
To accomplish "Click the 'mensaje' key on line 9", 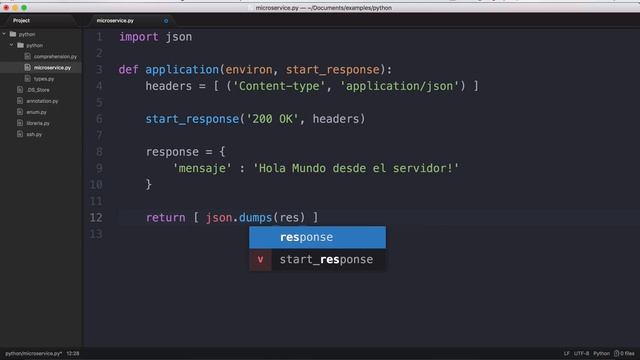I will pos(202,168).
